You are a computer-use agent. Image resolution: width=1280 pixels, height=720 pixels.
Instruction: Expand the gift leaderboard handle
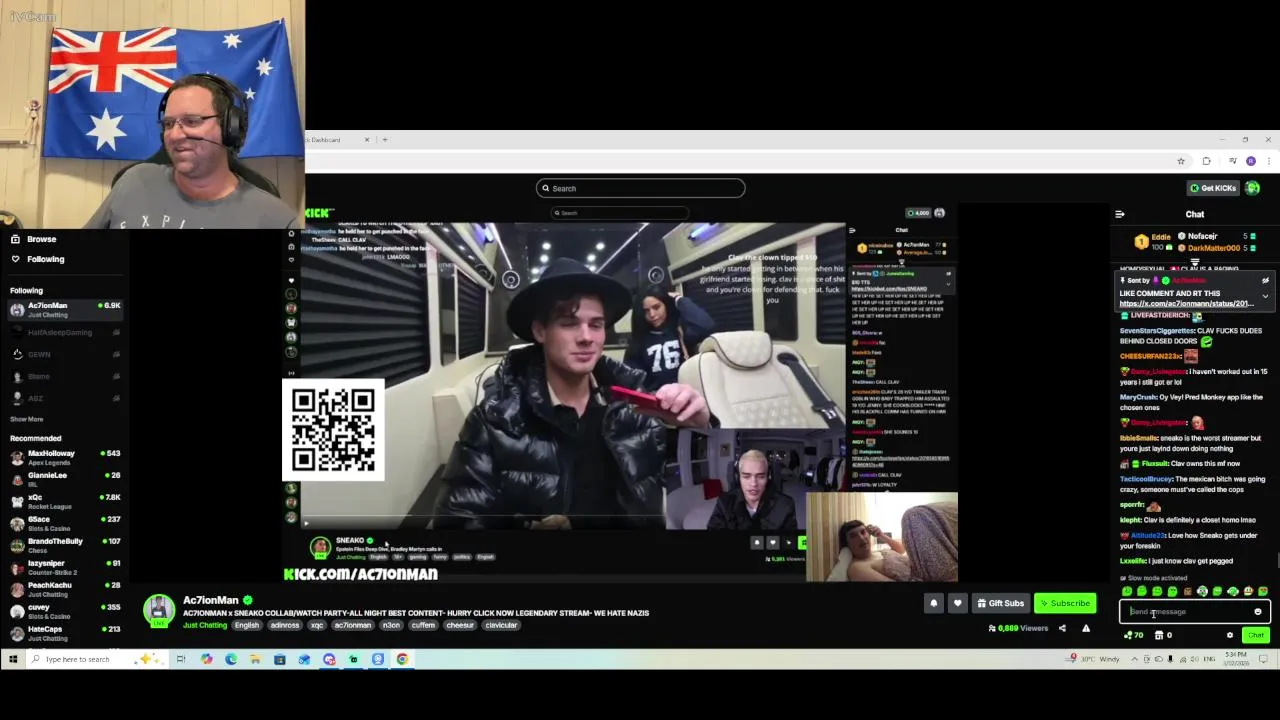click(x=1195, y=262)
